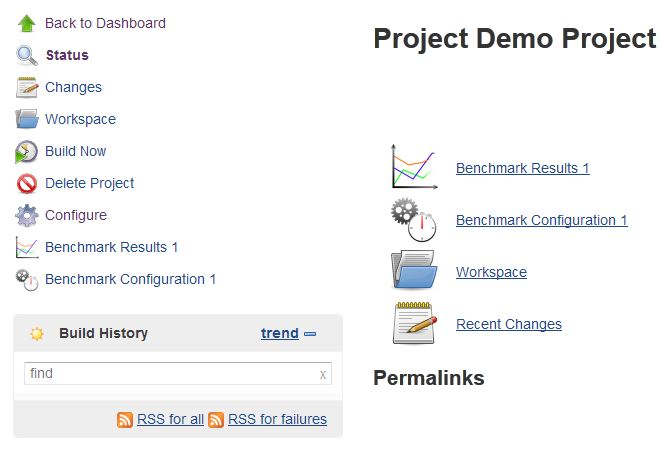Click the Build Now clock icon

click(27, 151)
